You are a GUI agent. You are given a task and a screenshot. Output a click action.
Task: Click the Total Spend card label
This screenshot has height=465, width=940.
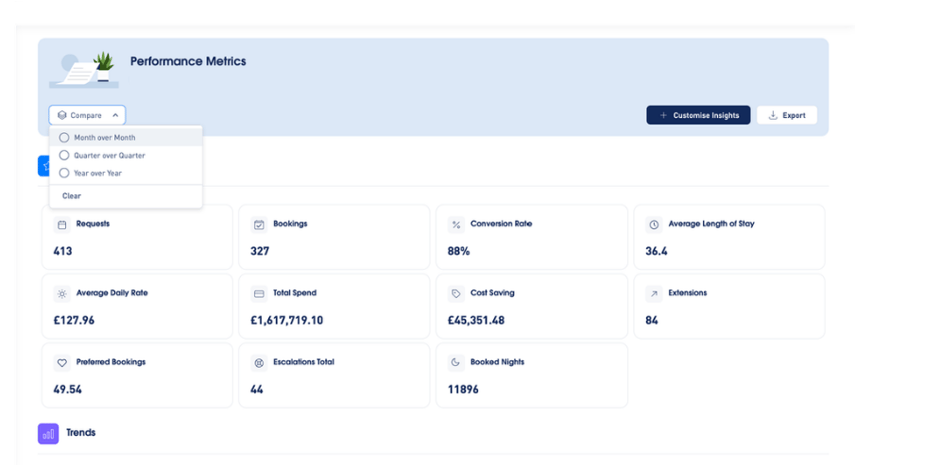(295, 293)
